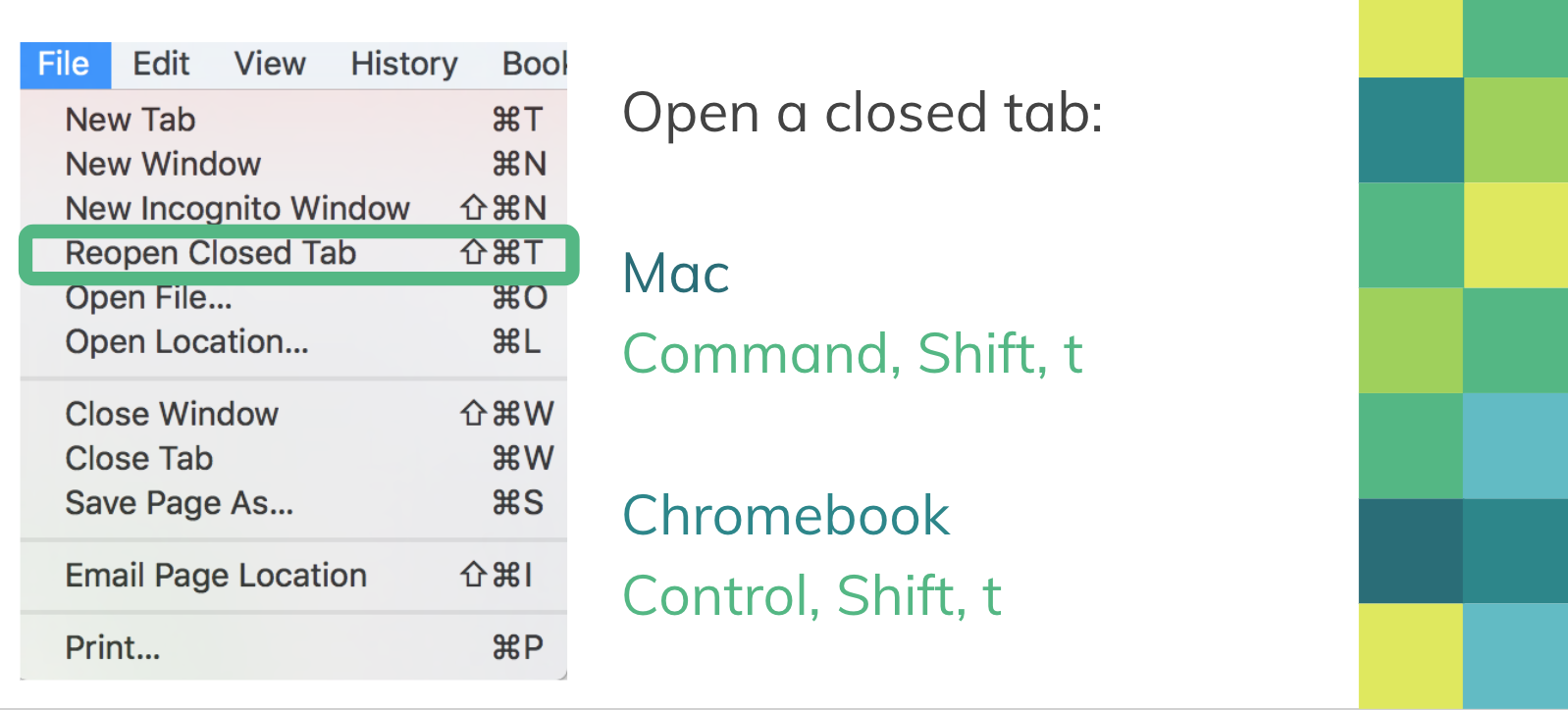Open the File menu in menu bar
Viewport: 1568px width, 710px height.
tap(64, 65)
